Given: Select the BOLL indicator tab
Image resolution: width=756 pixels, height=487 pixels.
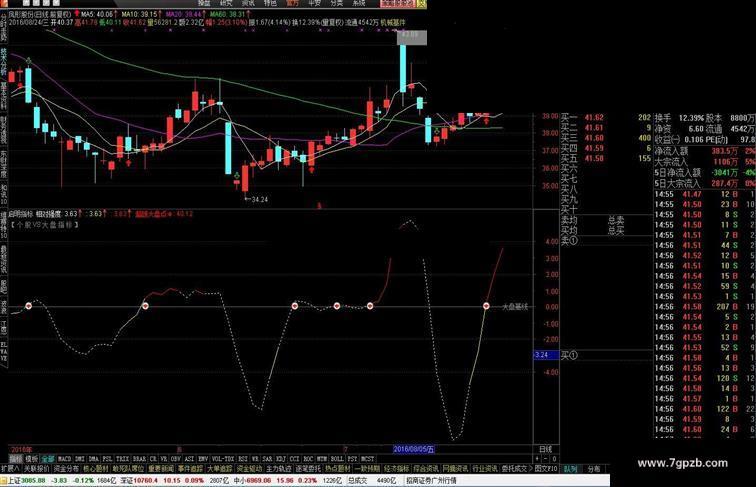Looking at the screenshot, I should tap(337, 459).
